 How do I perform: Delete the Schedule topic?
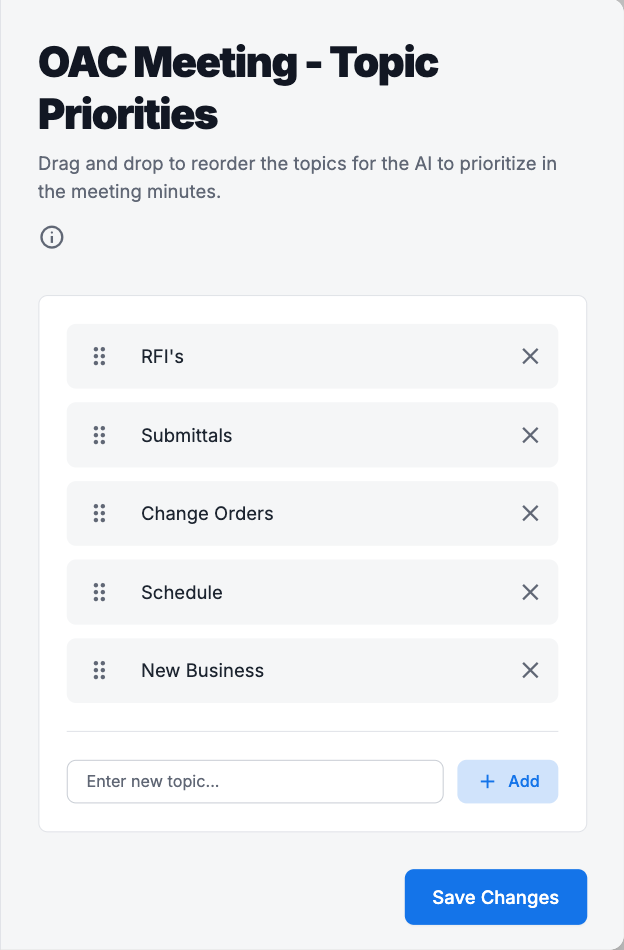[x=530, y=592]
